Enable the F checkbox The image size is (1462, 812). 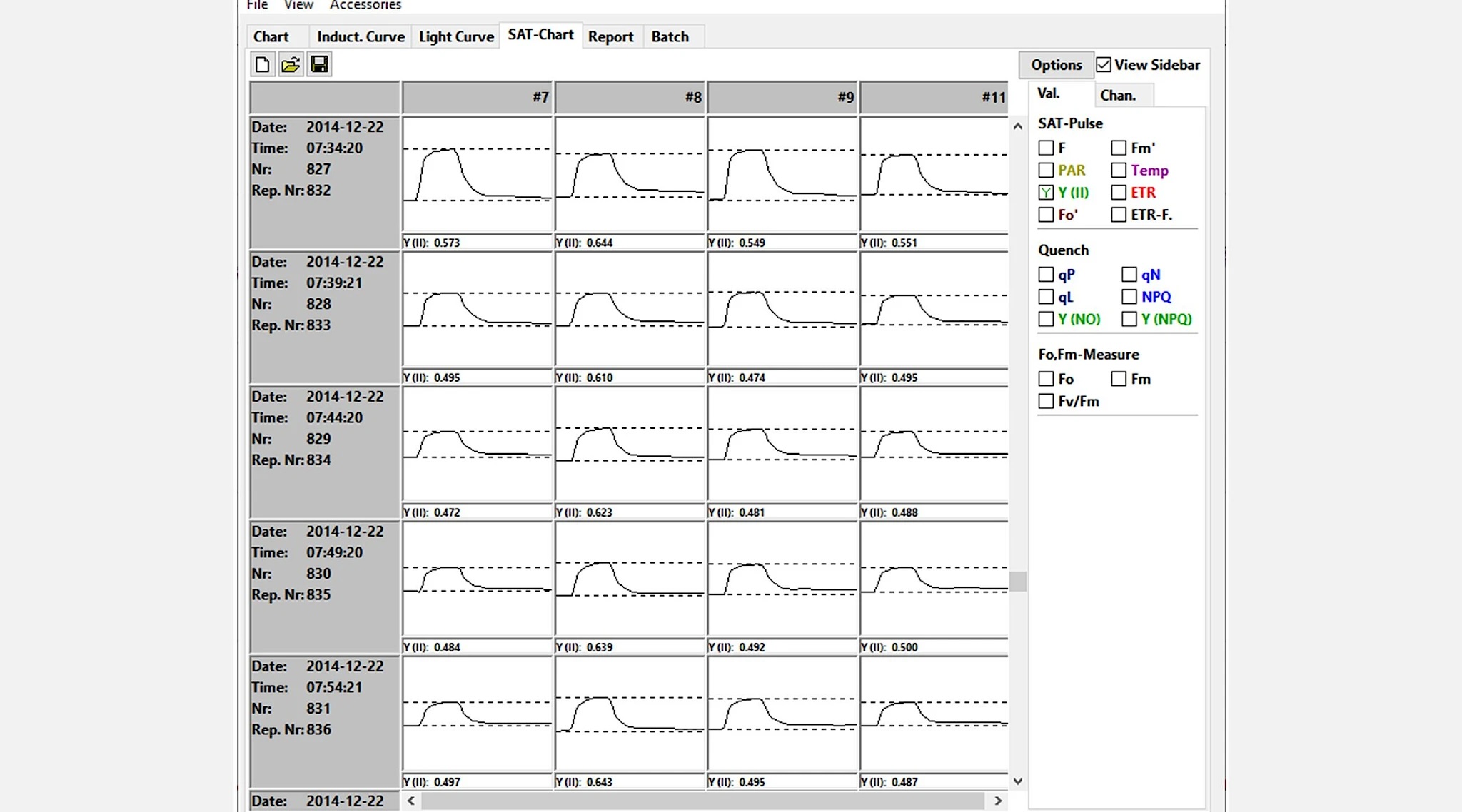(1046, 148)
